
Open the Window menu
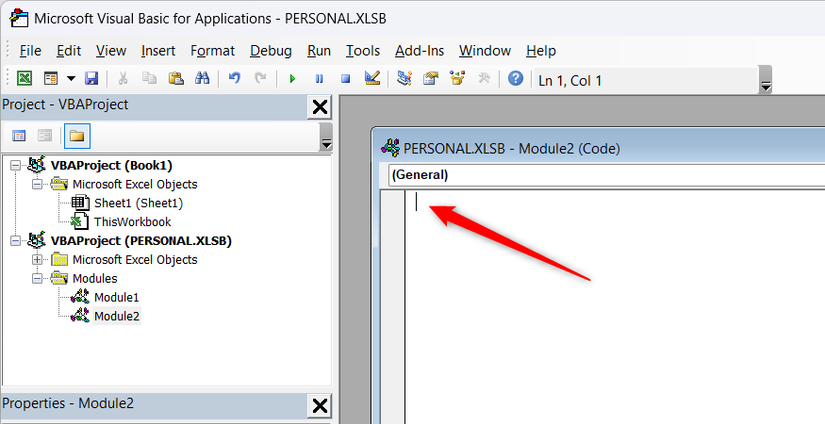485,51
